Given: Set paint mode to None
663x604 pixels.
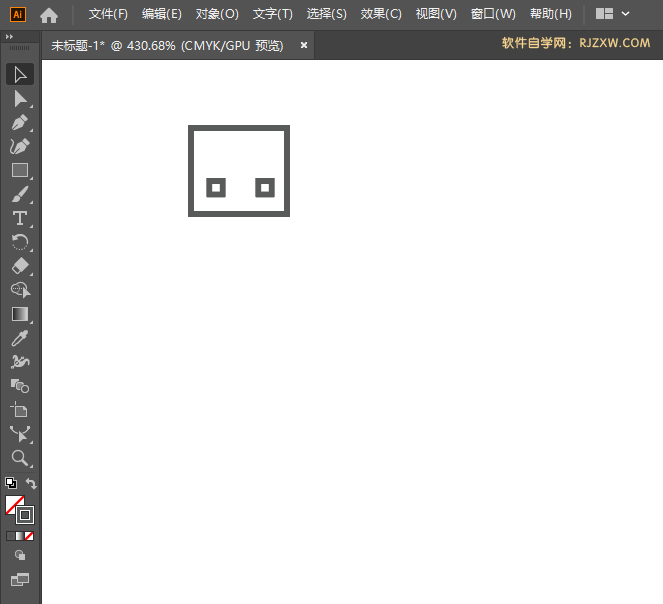Looking at the screenshot, I should [29, 536].
